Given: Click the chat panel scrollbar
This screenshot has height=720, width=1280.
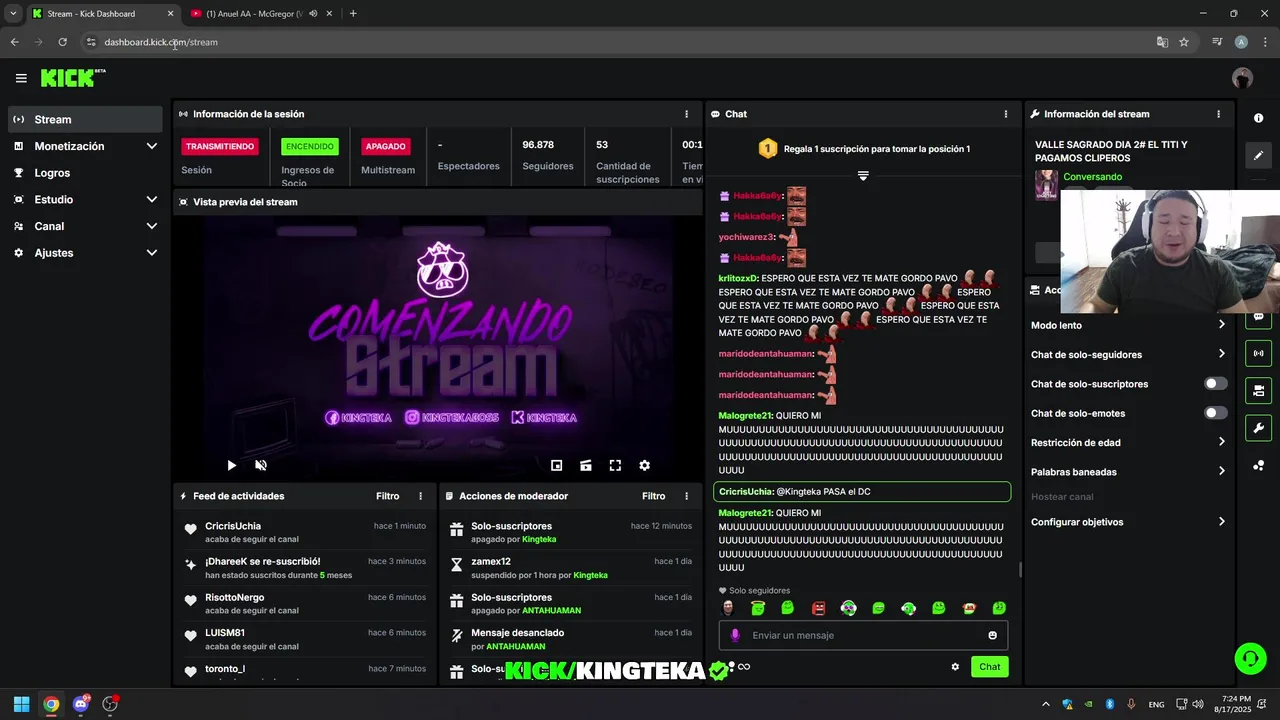Looking at the screenshot, I should point(1020,570).
